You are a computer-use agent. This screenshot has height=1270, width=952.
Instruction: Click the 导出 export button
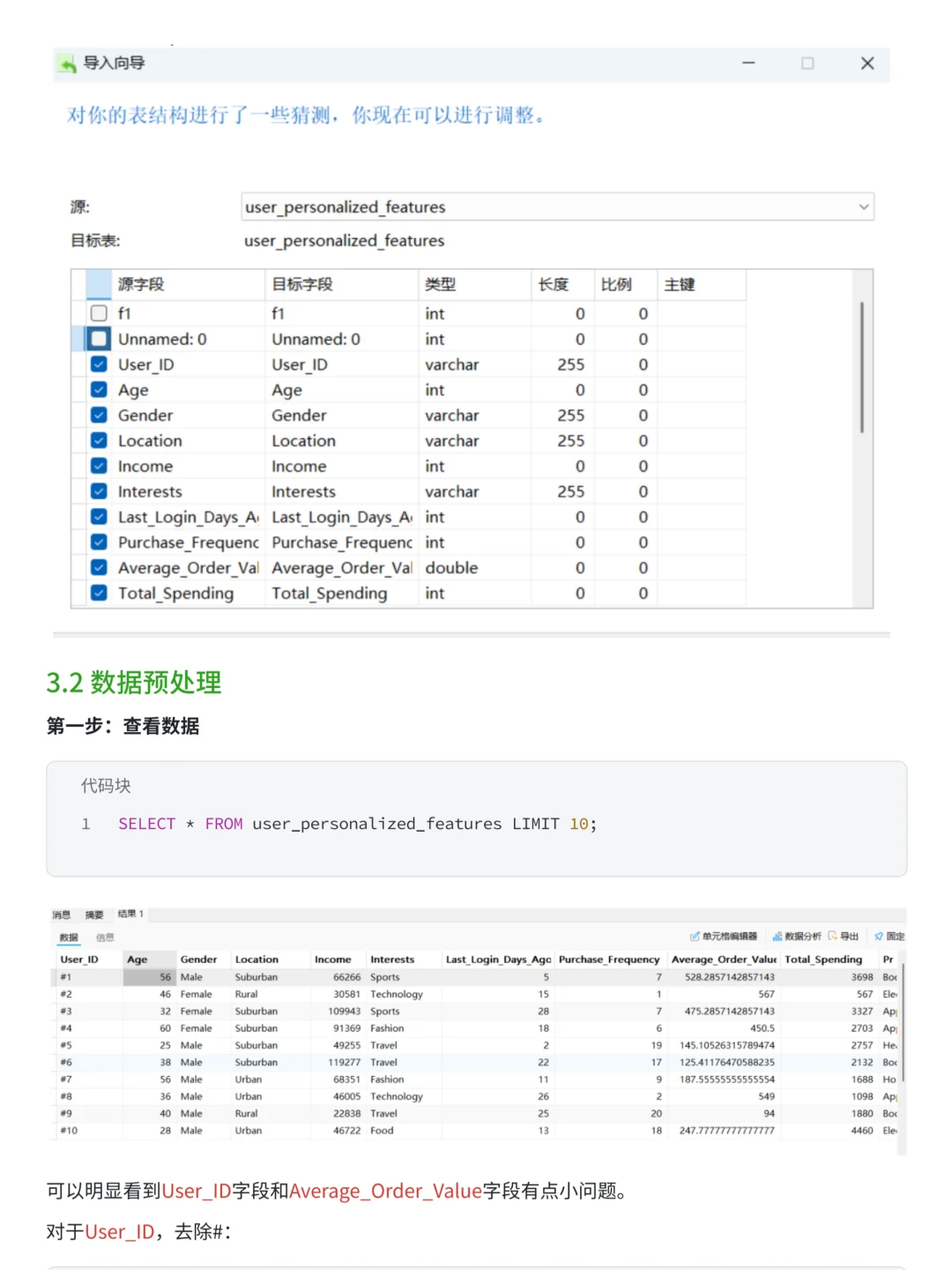pos(844,937)
